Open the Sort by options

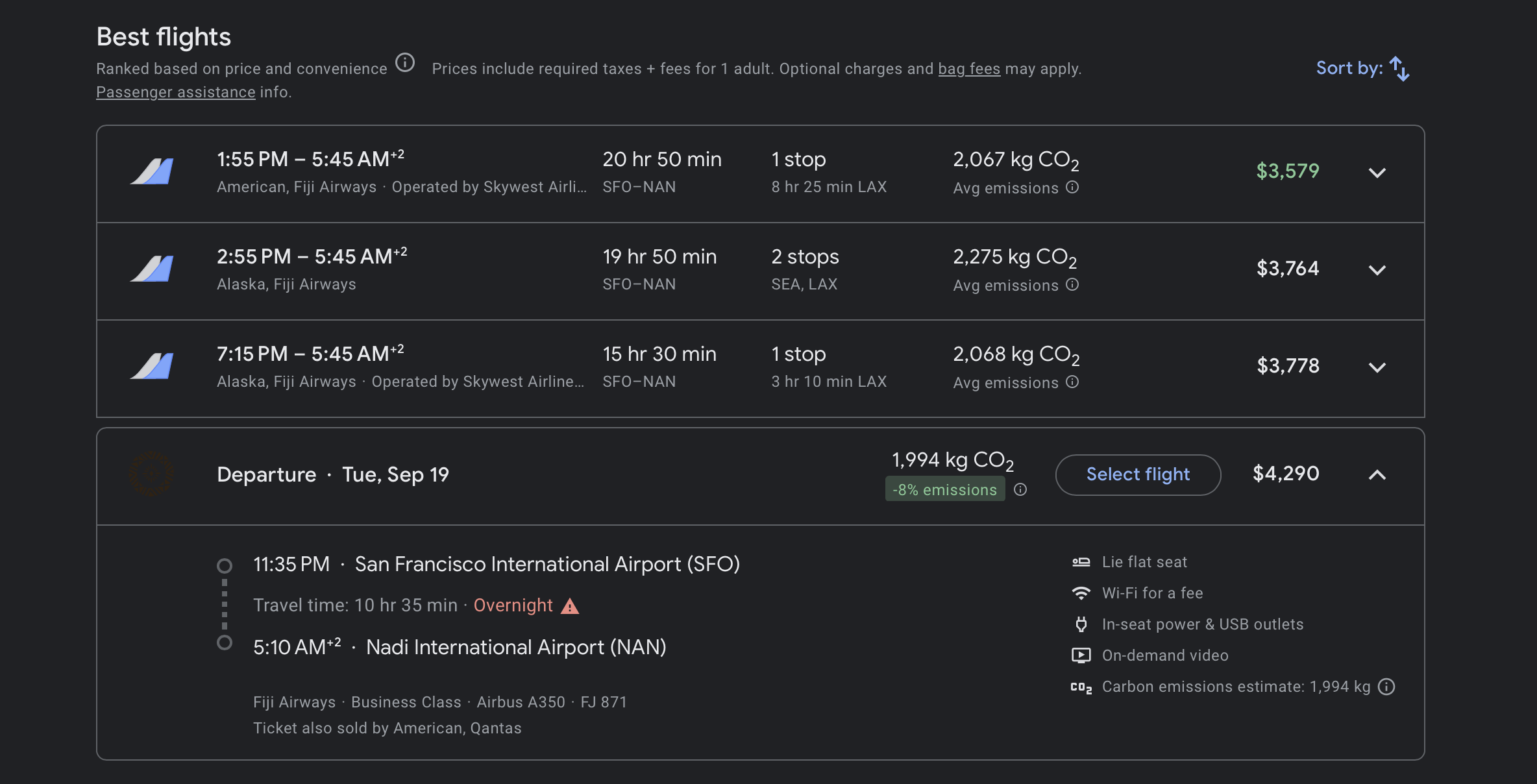point(1349,68)
